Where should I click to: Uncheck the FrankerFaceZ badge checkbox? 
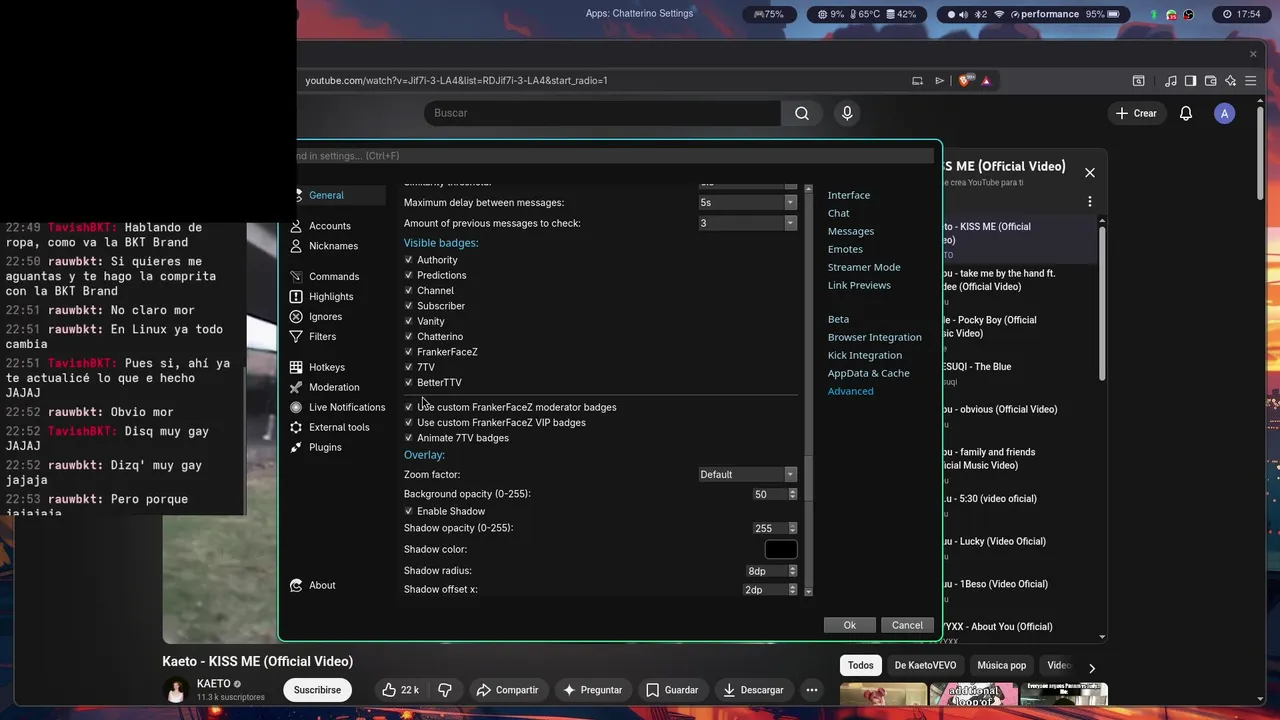408,352
